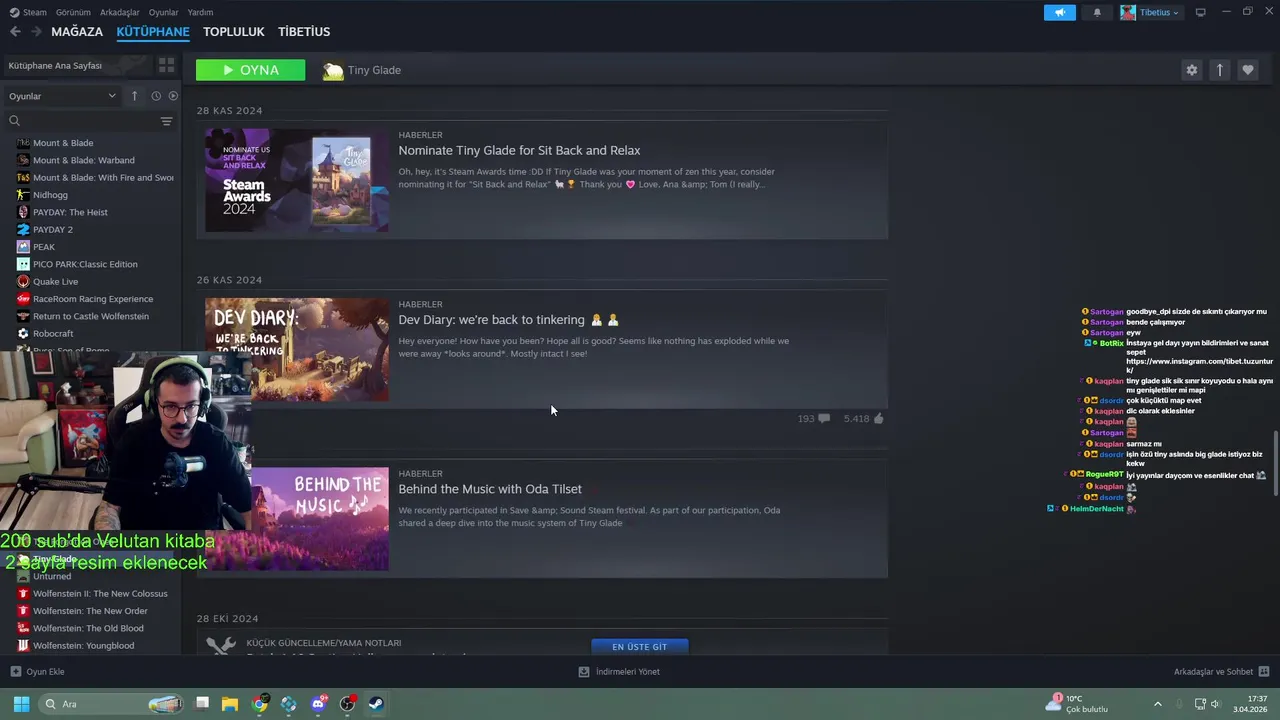This screenshot has width=1280, height=720.
Task: Toggle the library grid view icon
Action: pyautogui.click(x=166, y=65)
